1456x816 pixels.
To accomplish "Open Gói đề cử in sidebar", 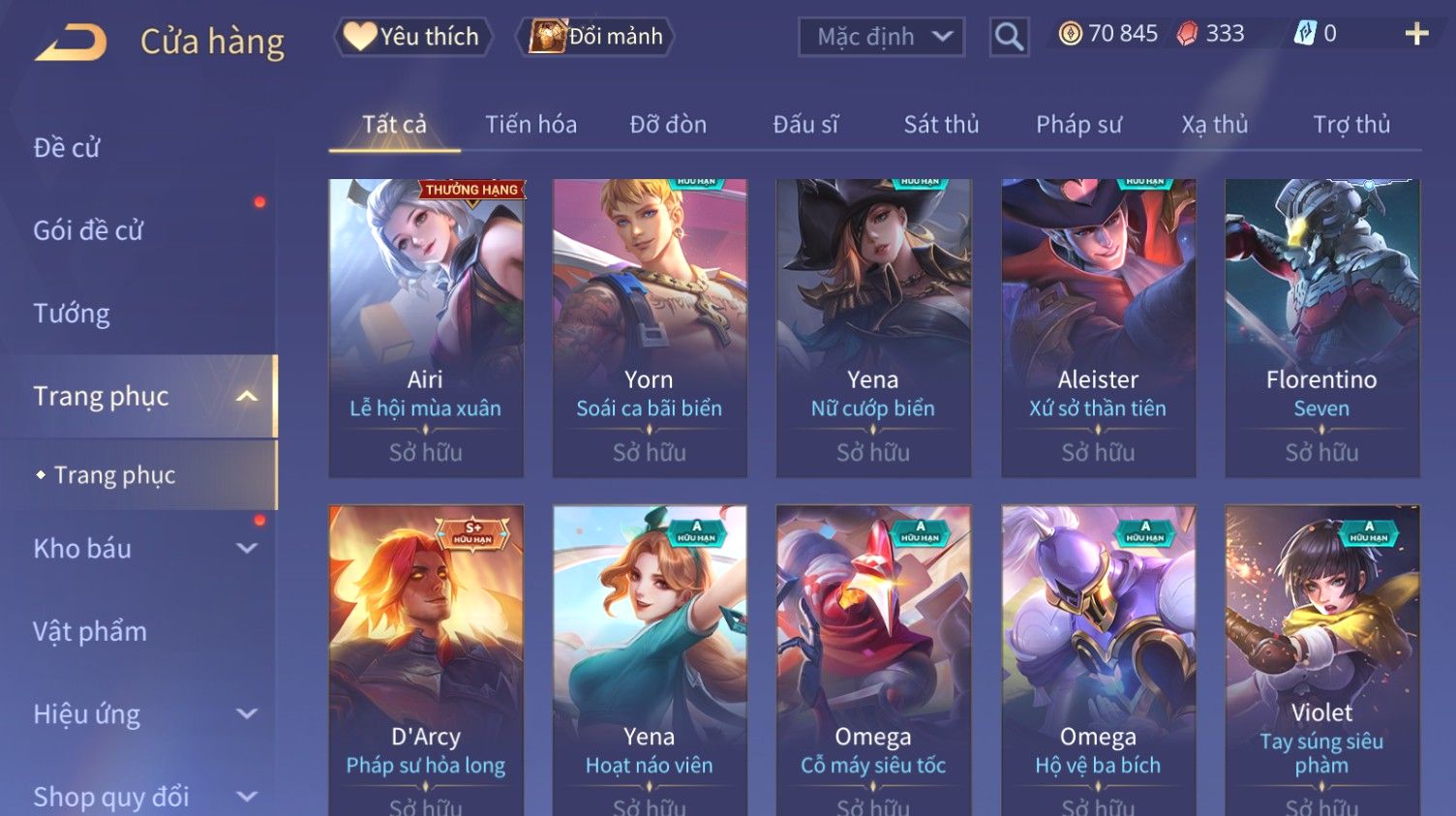I will tap(88, 230).
